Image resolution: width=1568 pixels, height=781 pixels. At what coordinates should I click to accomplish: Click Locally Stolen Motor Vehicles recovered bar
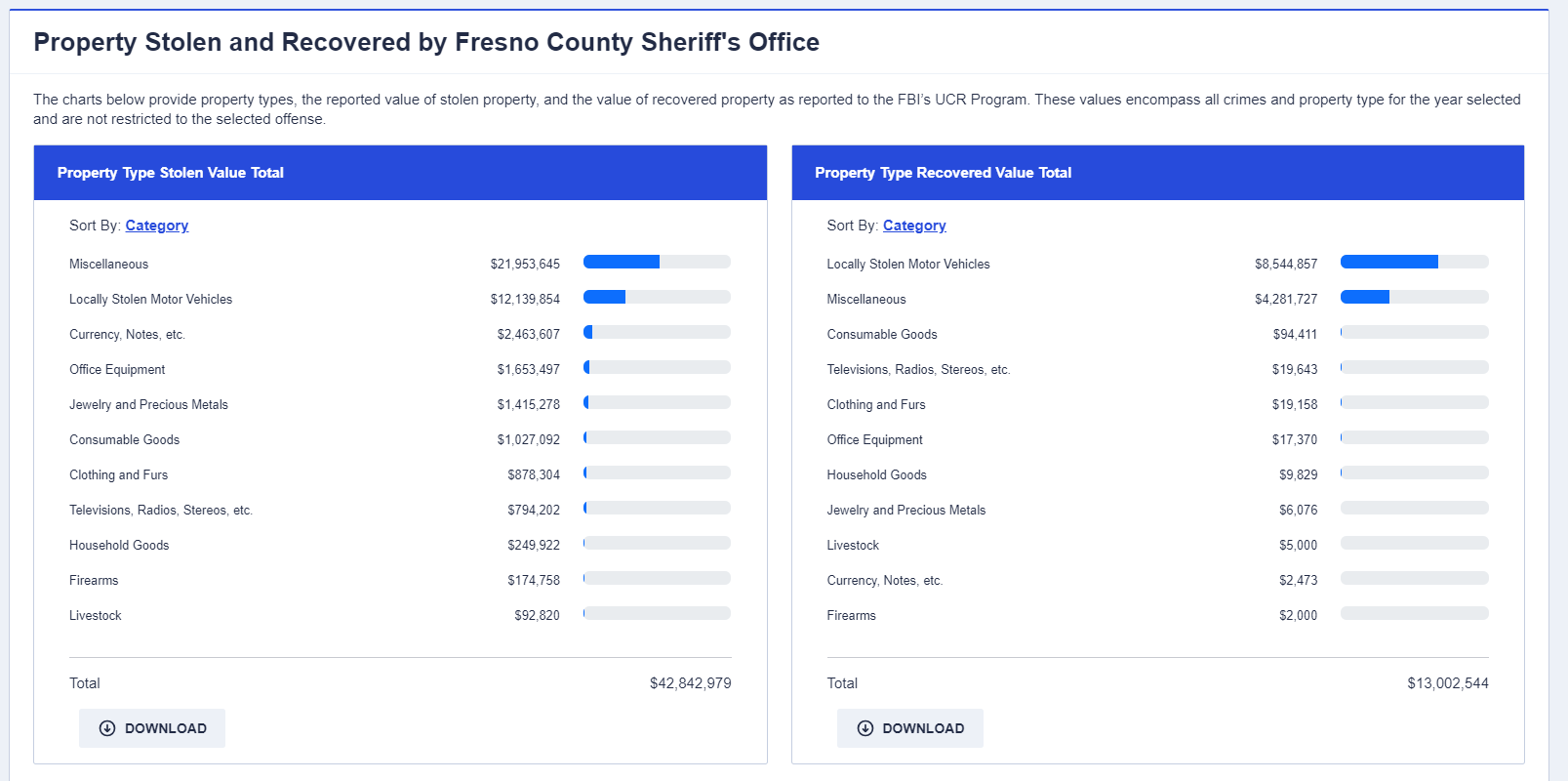[x=1414, y=262]
